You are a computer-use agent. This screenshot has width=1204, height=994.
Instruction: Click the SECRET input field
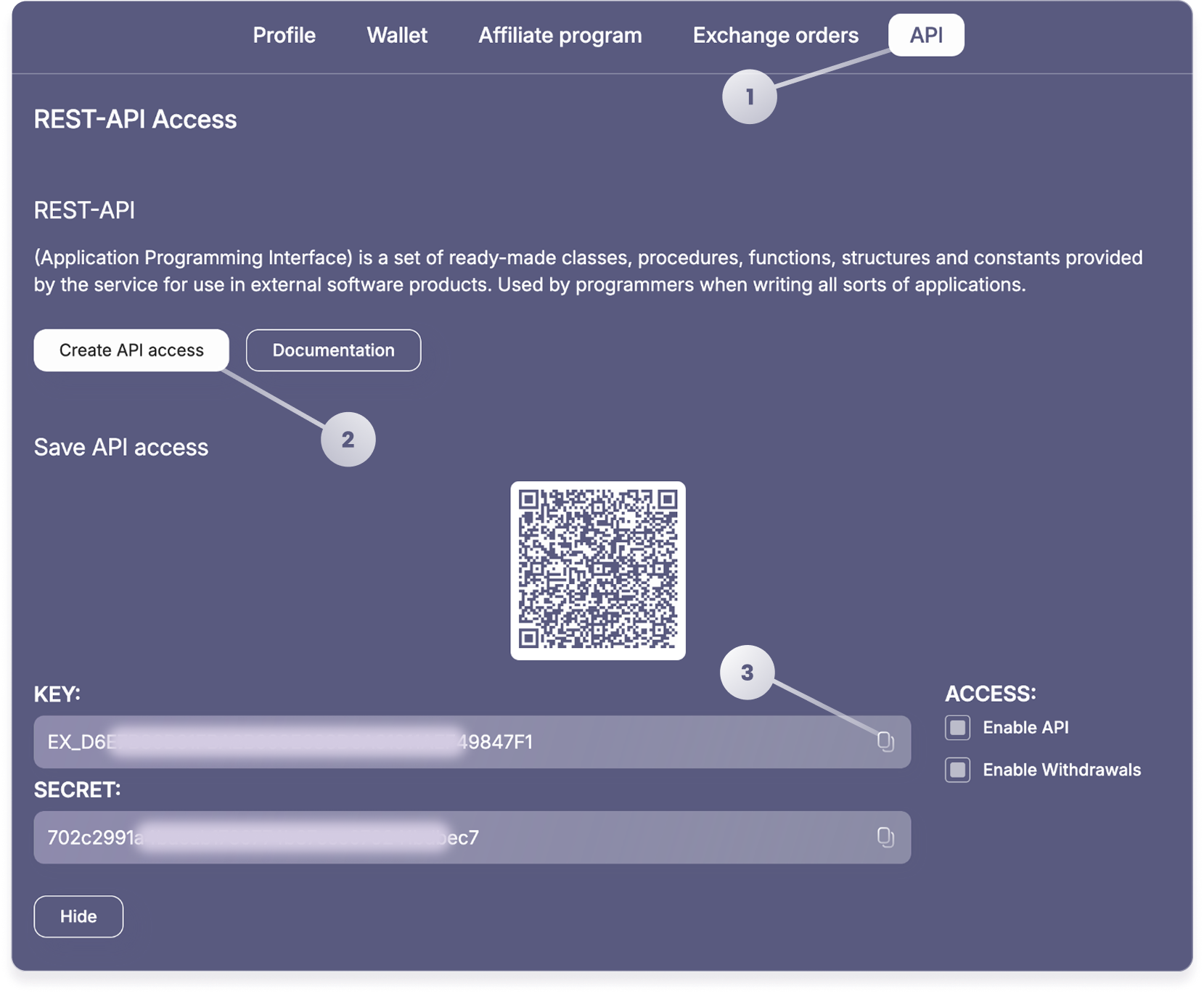[x=472, y=837]
